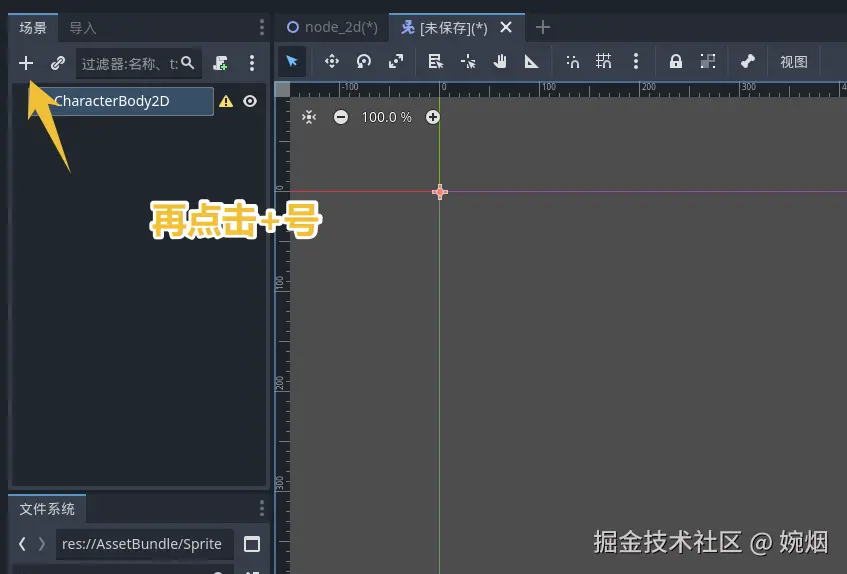This screenshot has width=847, height=574.
Task: Open the file system dock menu dots
Action: coord(261,508)
